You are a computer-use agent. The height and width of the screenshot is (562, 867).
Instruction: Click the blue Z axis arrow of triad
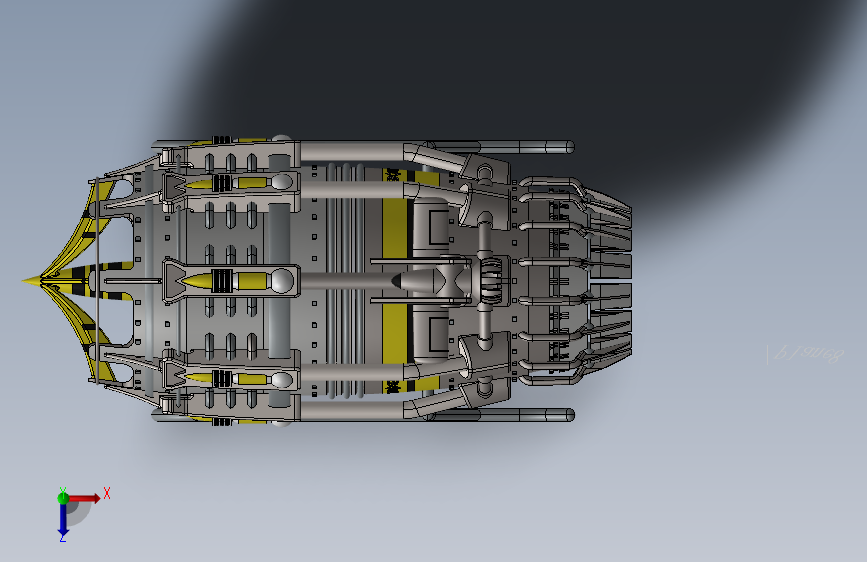point(63,521)
